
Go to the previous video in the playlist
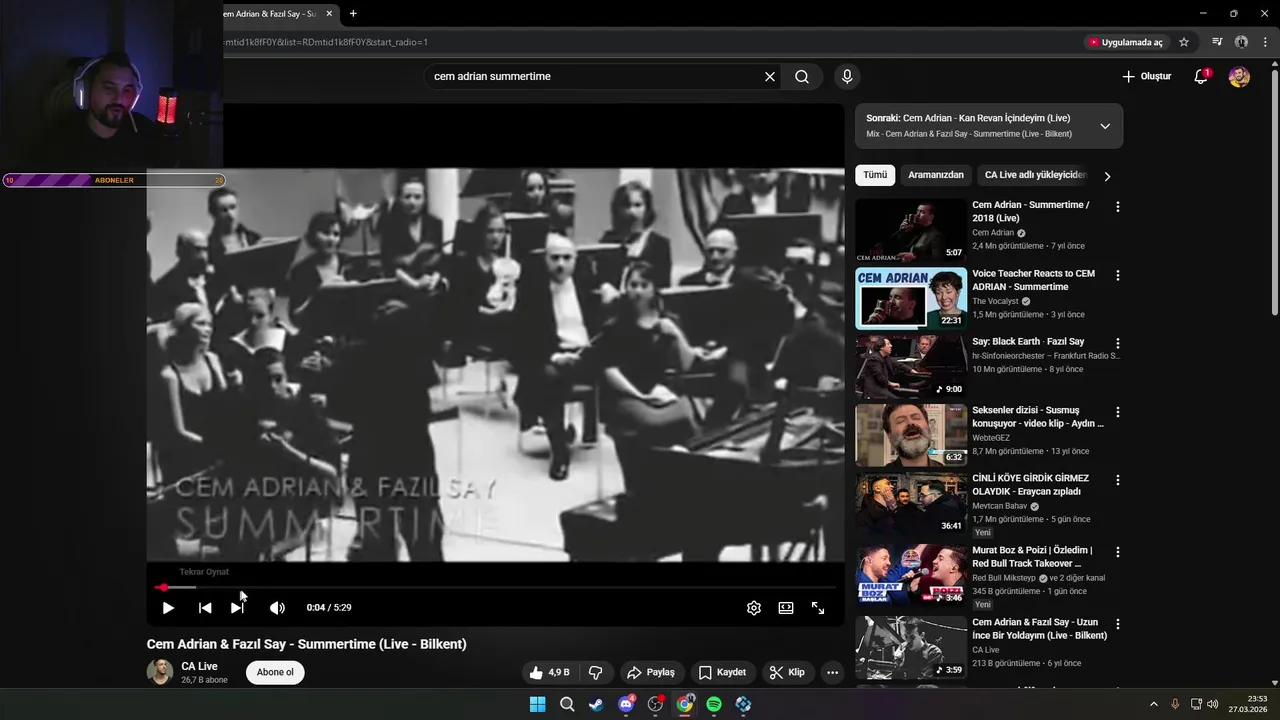(205, 608)
